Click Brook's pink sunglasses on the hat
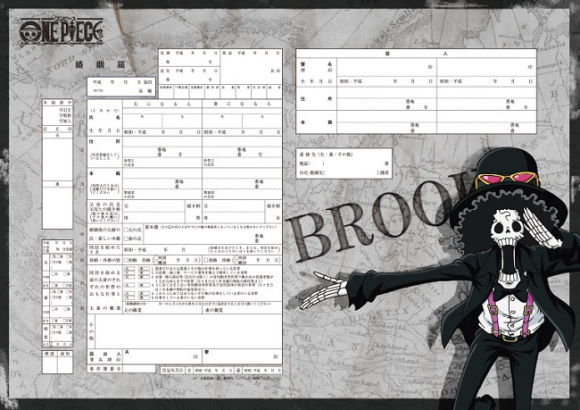Image resolution: width=580 pixels, height=410 pixels. tap(508, 179)
